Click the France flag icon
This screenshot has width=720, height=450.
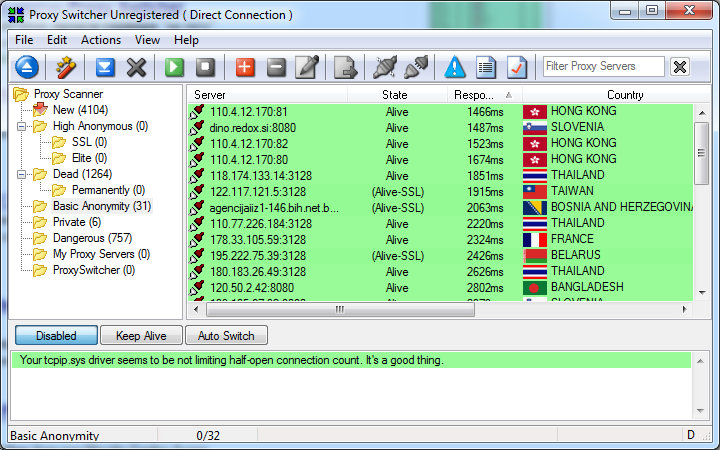pyautogui.click(x=534, y=239)
